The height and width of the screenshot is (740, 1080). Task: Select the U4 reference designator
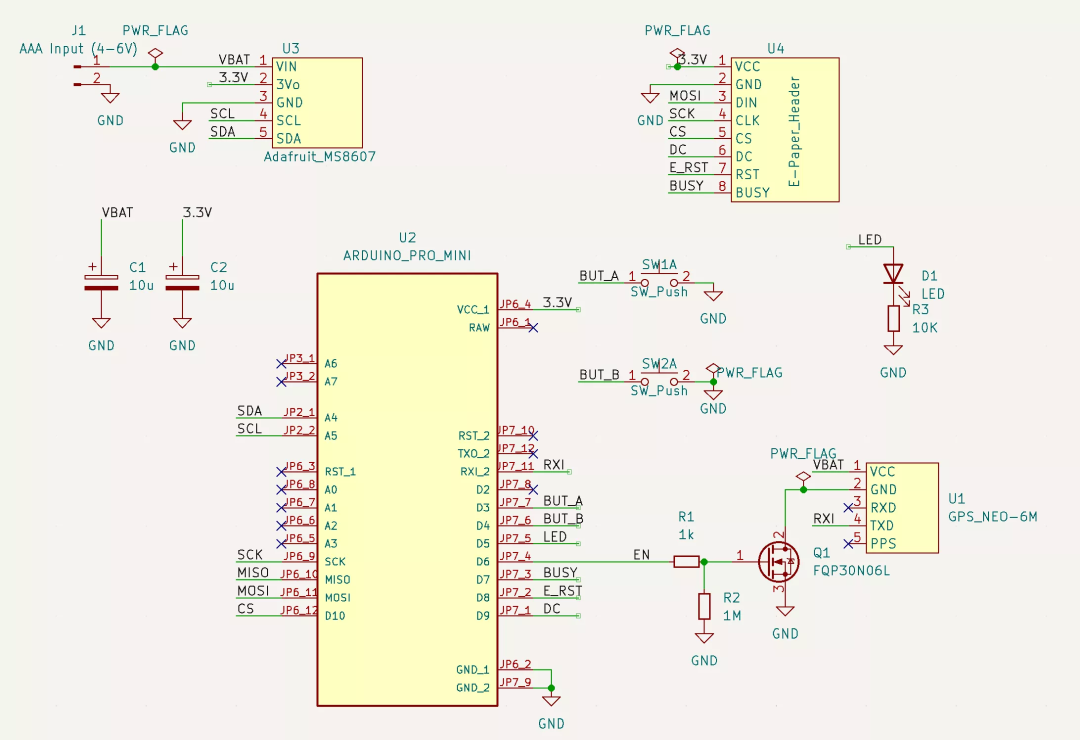[776, 48]
